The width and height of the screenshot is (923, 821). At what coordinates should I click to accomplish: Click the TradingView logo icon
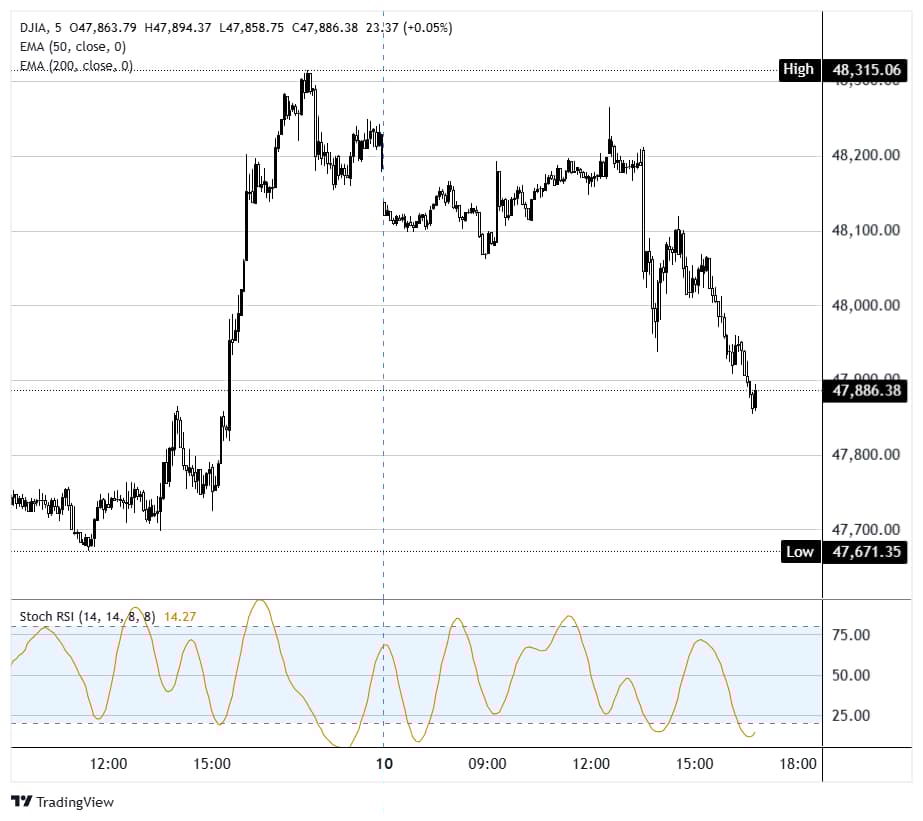pyautogui.click(x=20, y=801)
